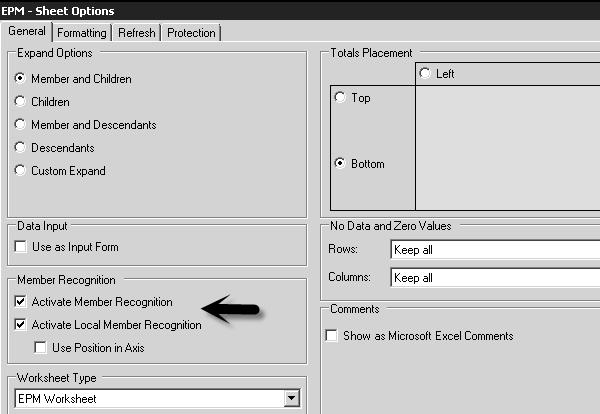Set totals placement to Left
The image size is (600, 414).
pyautogui.click(x=426, y=74)
